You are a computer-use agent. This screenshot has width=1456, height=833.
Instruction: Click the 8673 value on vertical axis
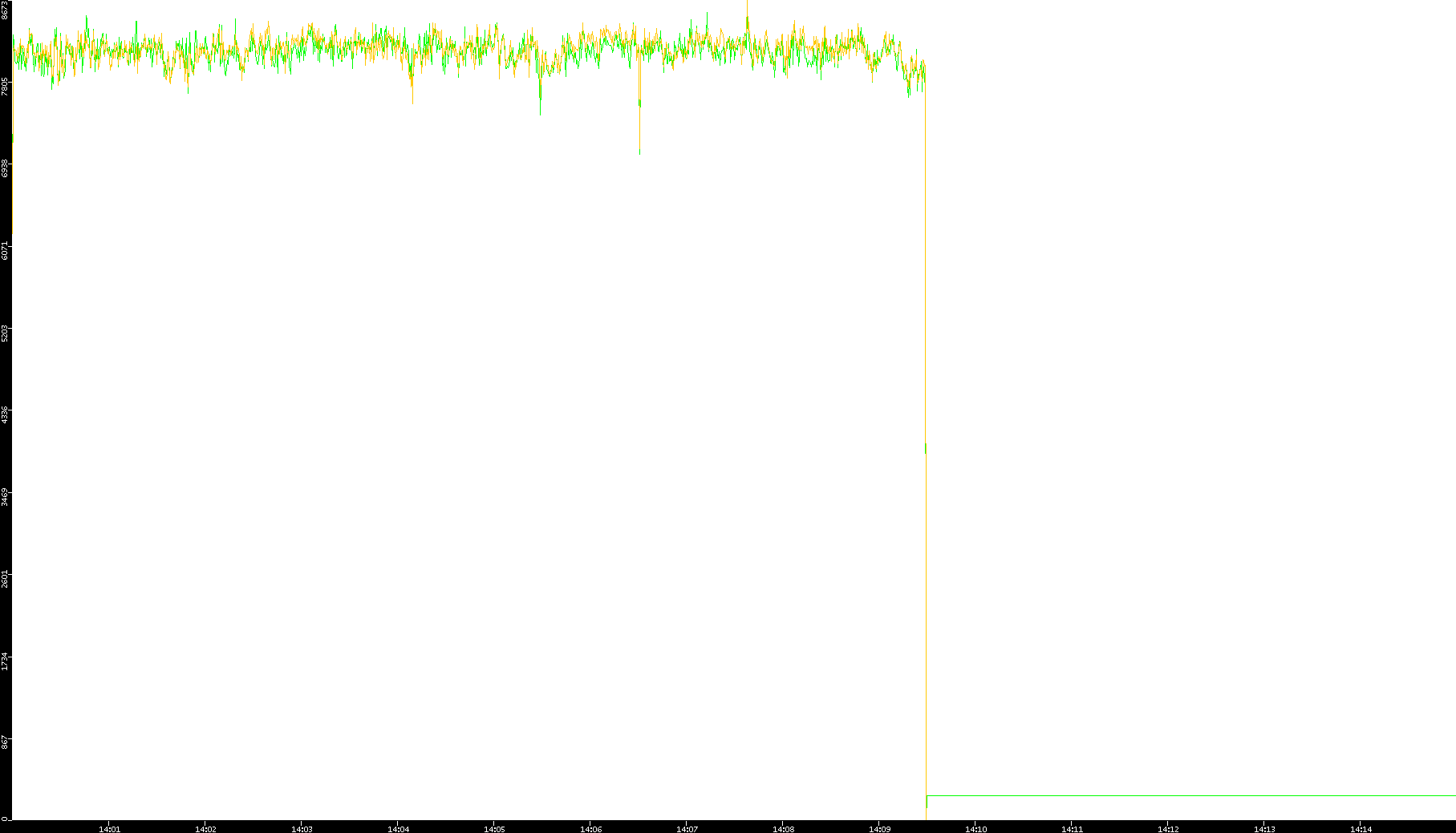point(5,10)
